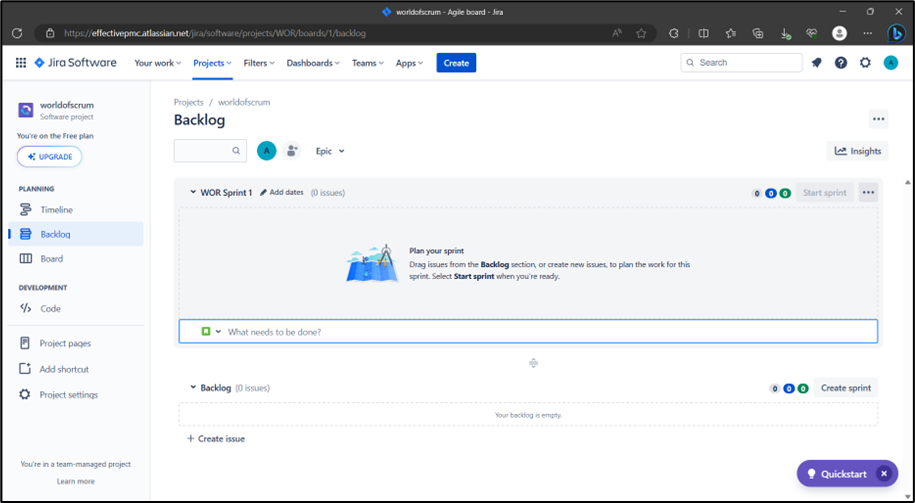Image resolution: width=915 pixels, height=503 pixels.
Task: Collapse the WOR Sprint 1 section
Action: point(193,192)
